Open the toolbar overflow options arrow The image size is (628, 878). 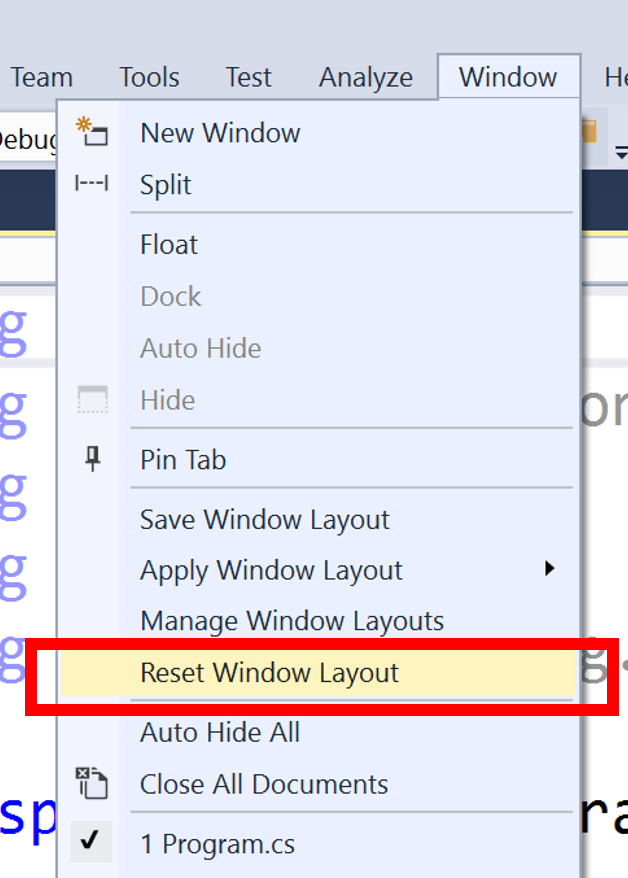click(x=621, y=152)
